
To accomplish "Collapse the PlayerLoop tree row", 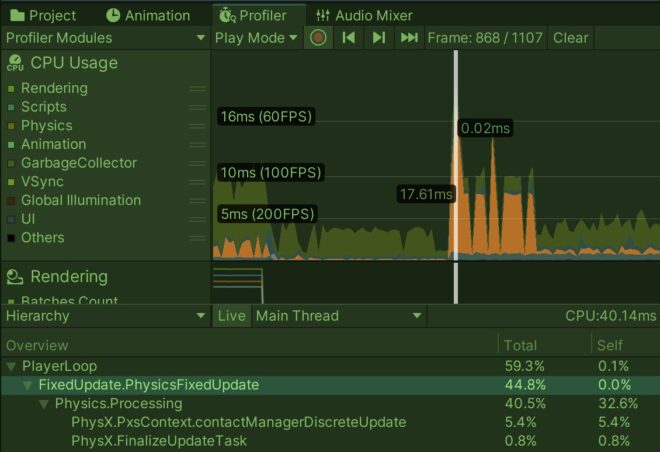I will tap(11, 367).
